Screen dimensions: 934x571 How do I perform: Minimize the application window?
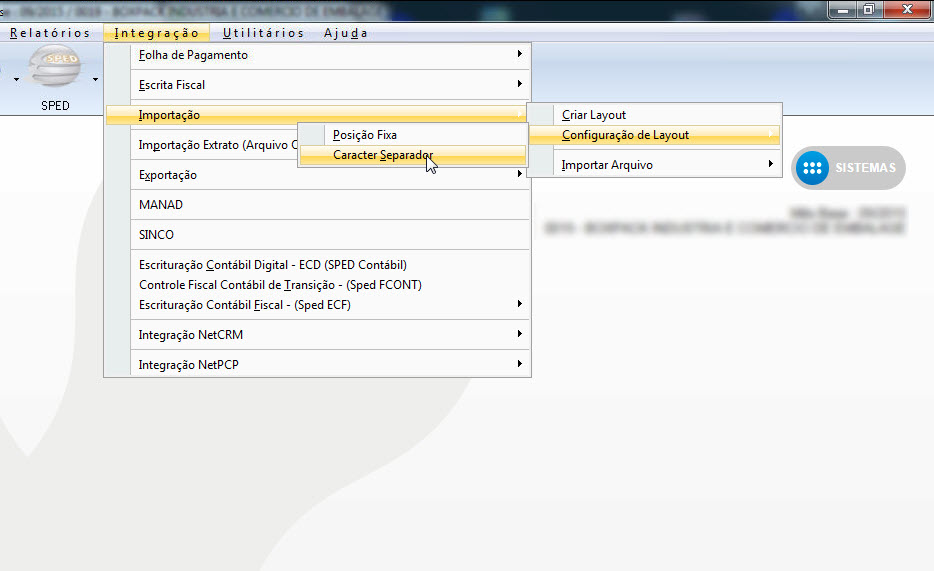(x=842, y=9)
